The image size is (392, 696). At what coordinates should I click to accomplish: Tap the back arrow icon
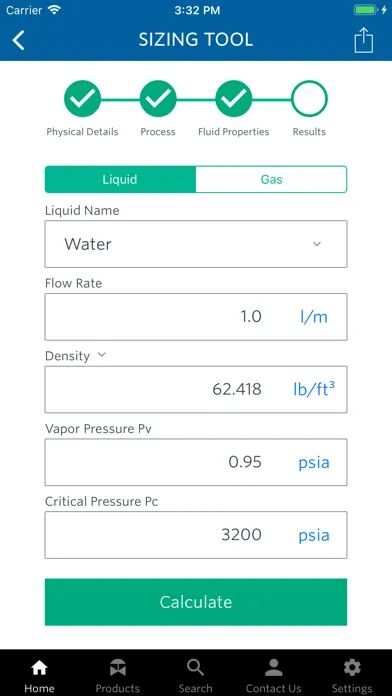coord(19,40)
